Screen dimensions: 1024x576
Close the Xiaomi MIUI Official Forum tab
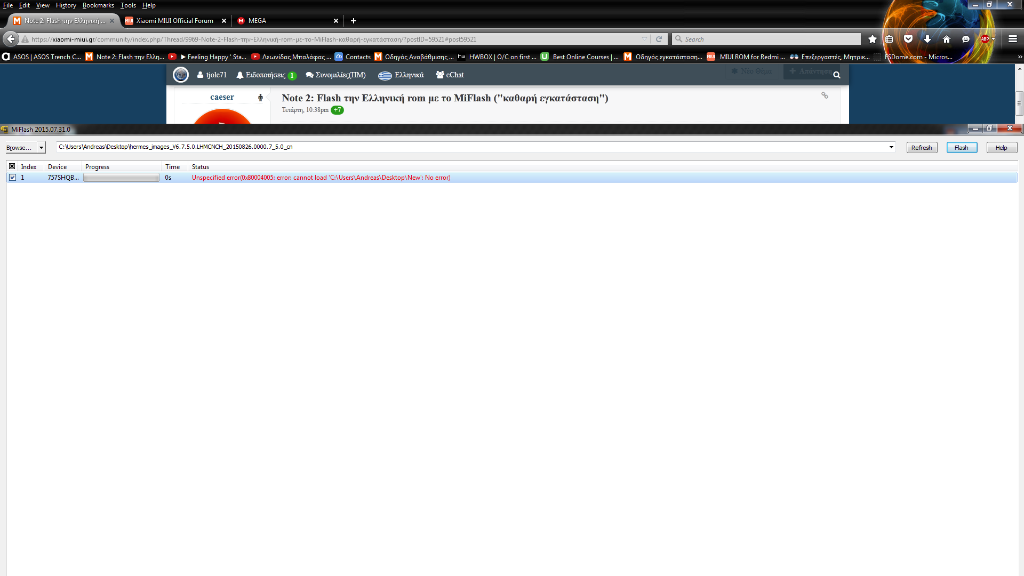[223, 21]
